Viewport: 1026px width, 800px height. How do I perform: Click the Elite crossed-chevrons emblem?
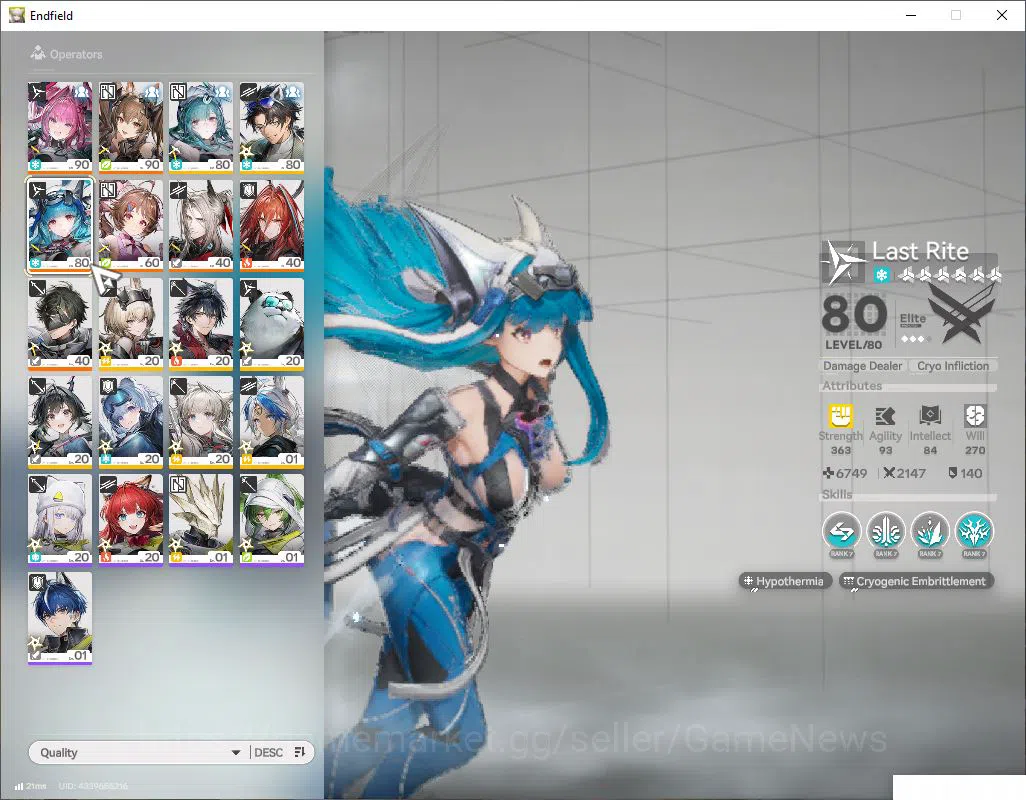(x=961, y=317)
